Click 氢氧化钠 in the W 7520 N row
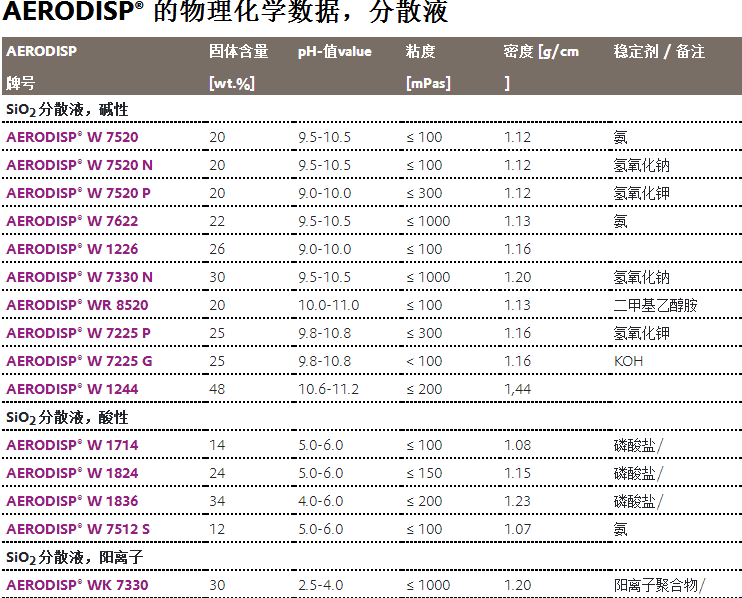742x598 pixels. (641, 165)
